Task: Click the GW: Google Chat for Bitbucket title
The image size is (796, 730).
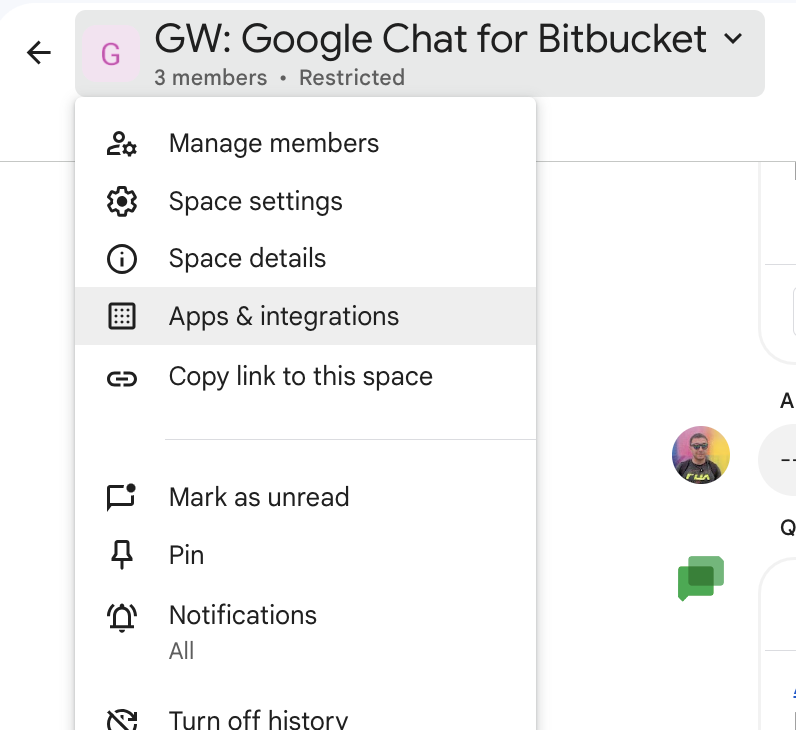Action: pos(431,40)
